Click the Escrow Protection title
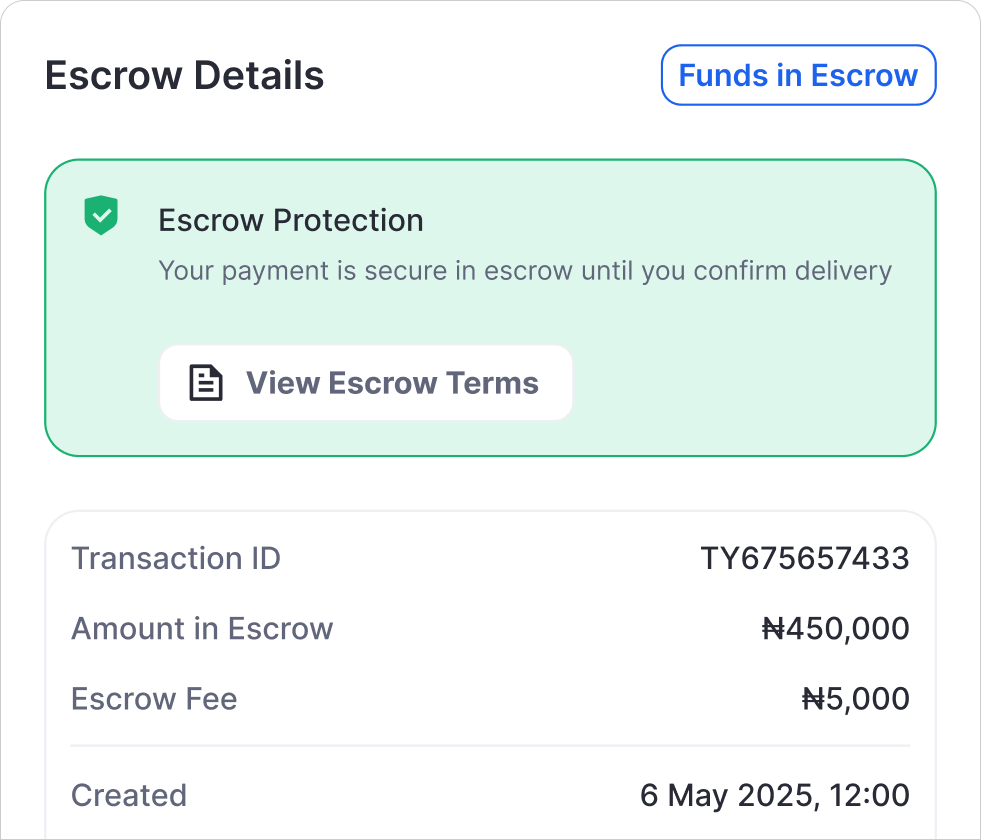981x840 pixels. (291, 220)
